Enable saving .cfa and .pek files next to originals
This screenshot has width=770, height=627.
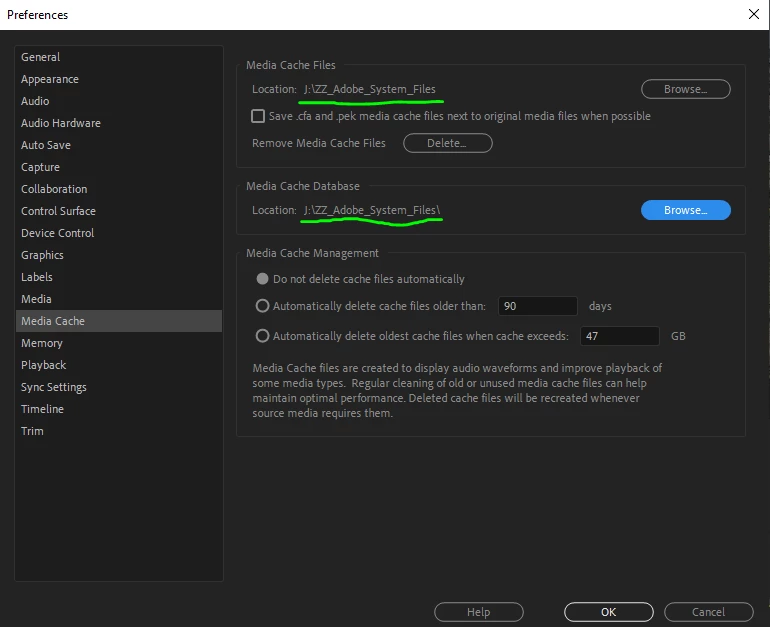pos(258,116)
